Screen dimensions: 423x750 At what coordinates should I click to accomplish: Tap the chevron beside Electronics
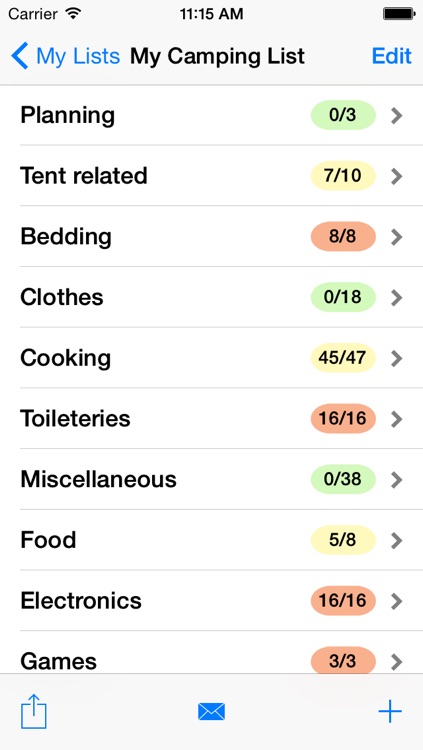tap(396, 601)
